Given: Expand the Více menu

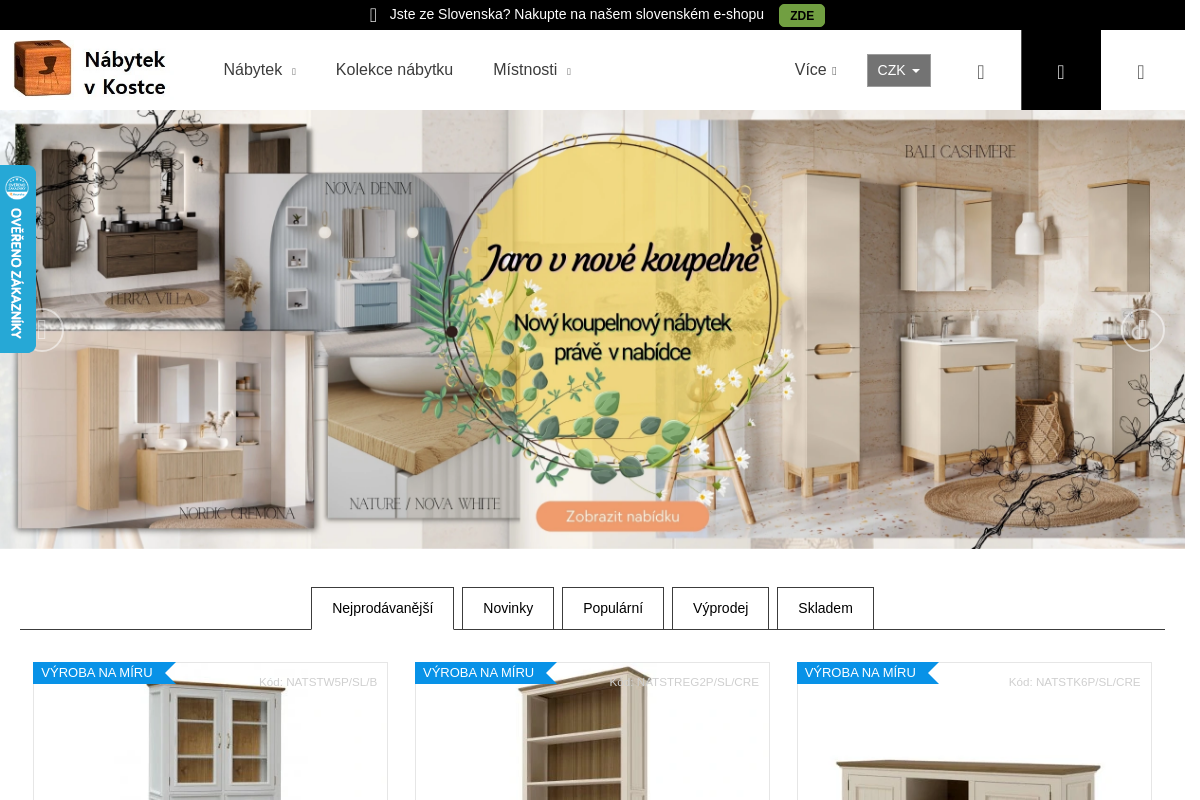Looking at the screenshot, I should coord(815,70).
